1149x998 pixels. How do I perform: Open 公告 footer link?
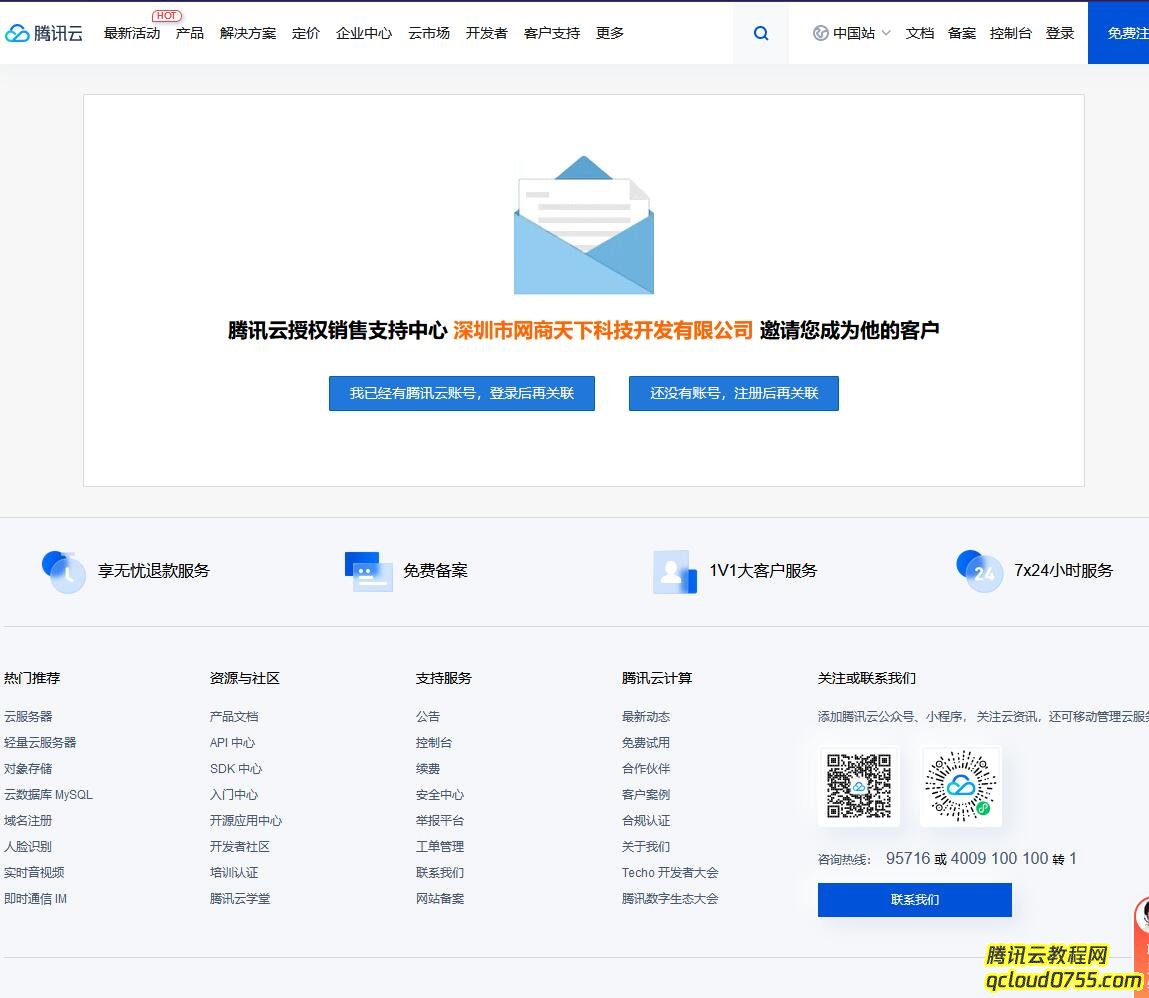(x=428, y=717)
